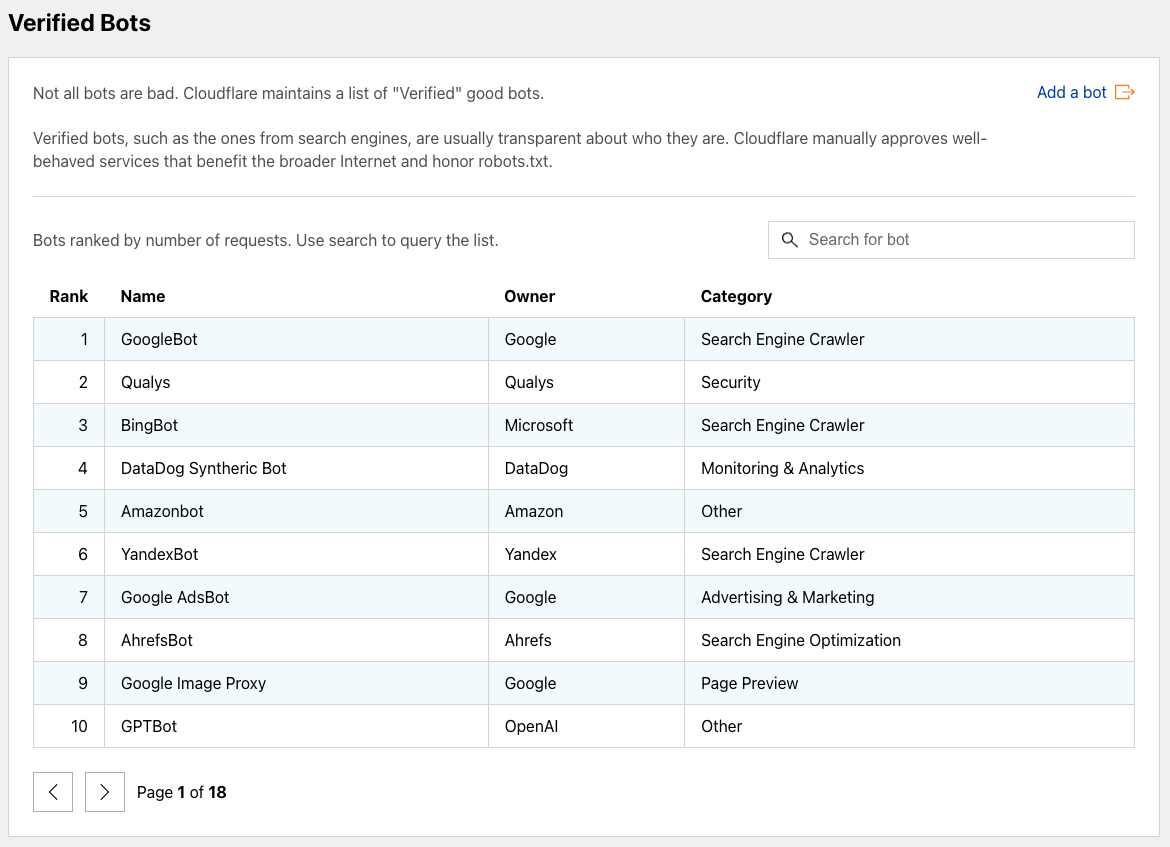Click the magnifying glass search icon
This screenshot has height=847, width=1170.
tap(790, 240)
